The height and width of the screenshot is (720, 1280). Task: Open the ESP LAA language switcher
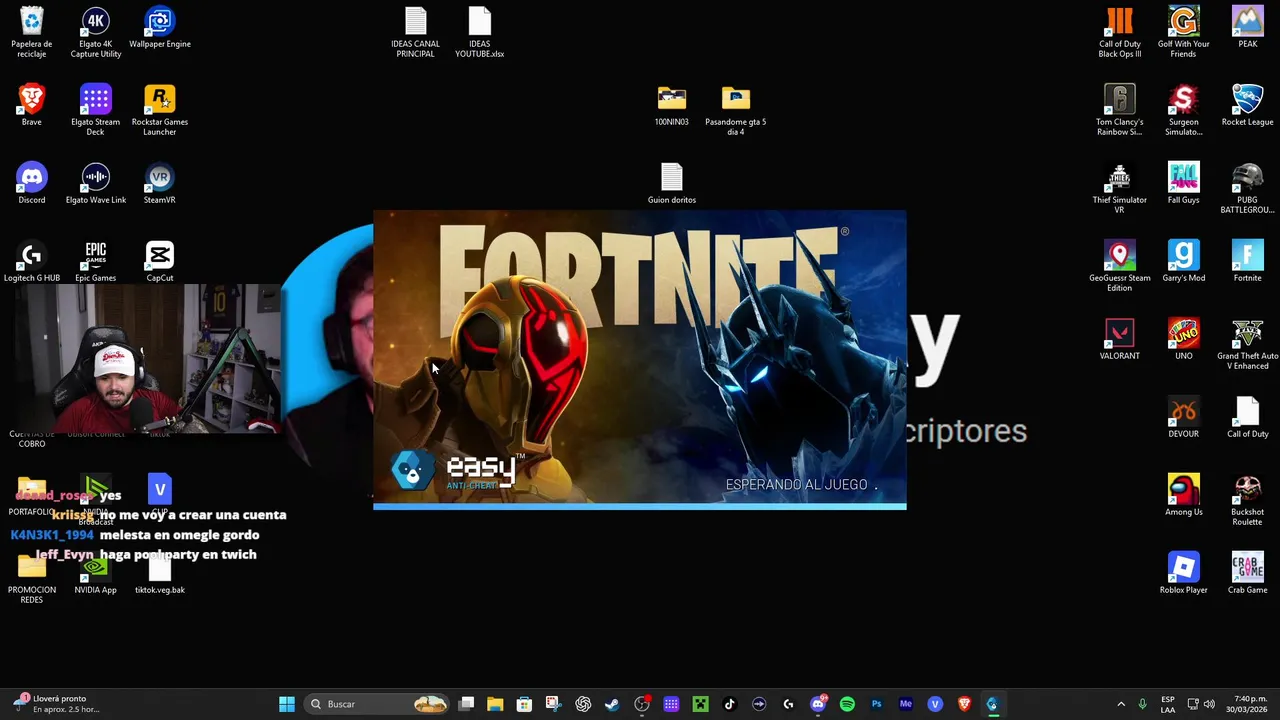pos(1168,704)
